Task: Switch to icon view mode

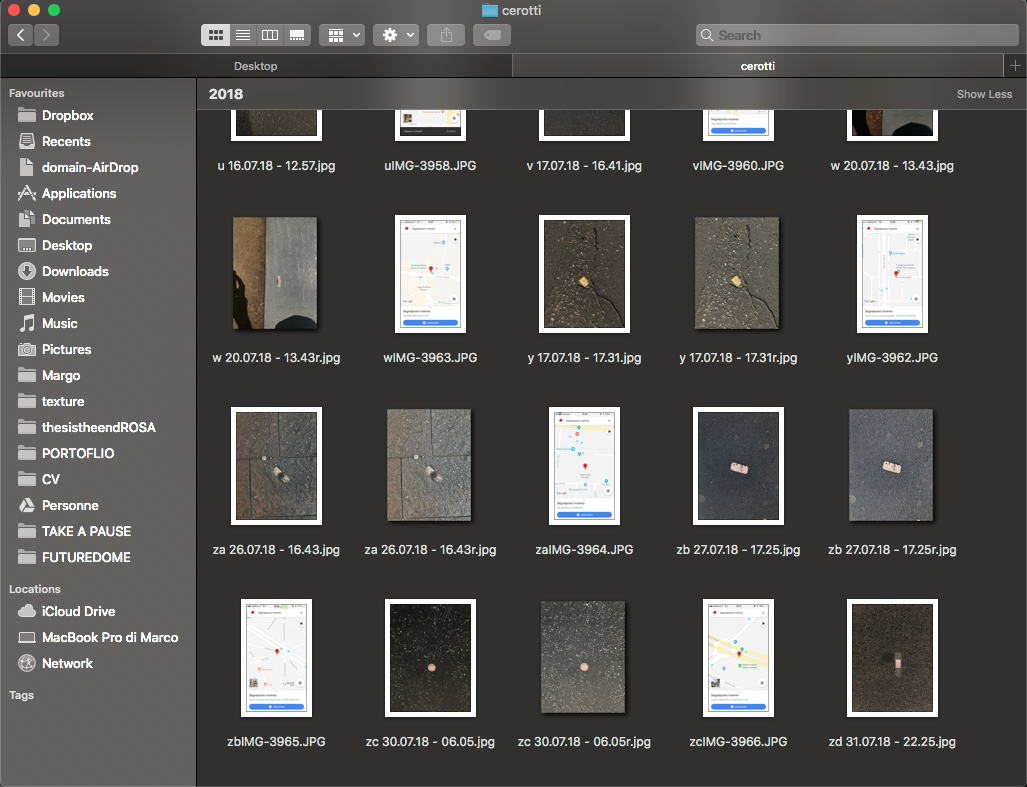Action: 215,35
